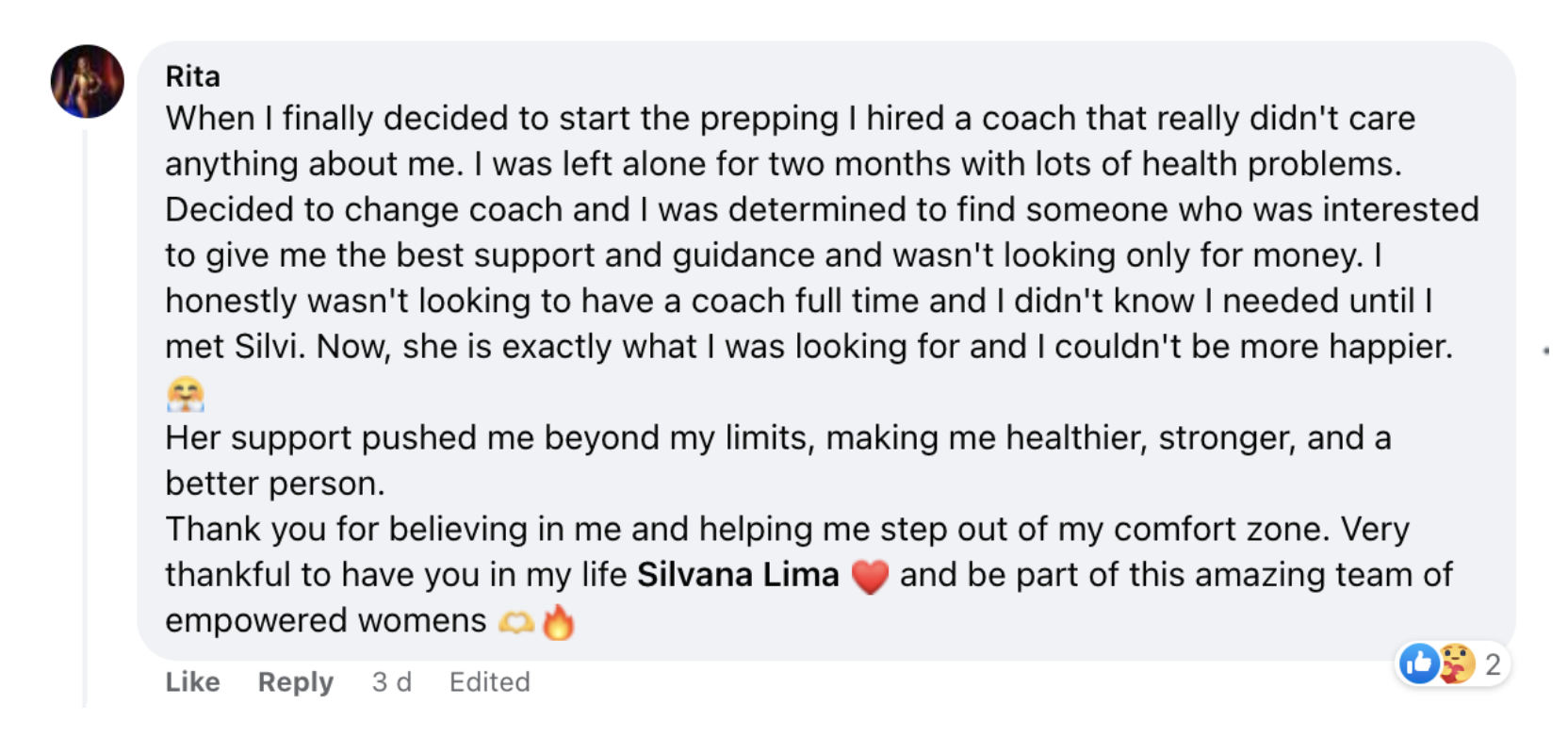View edit history via Edited label

(x=489, y=681)
